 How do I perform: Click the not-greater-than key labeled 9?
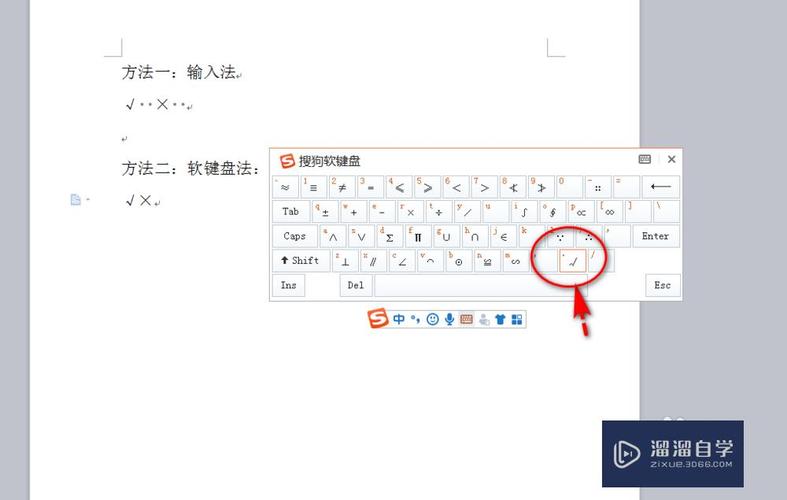click(x=542, y=187)
